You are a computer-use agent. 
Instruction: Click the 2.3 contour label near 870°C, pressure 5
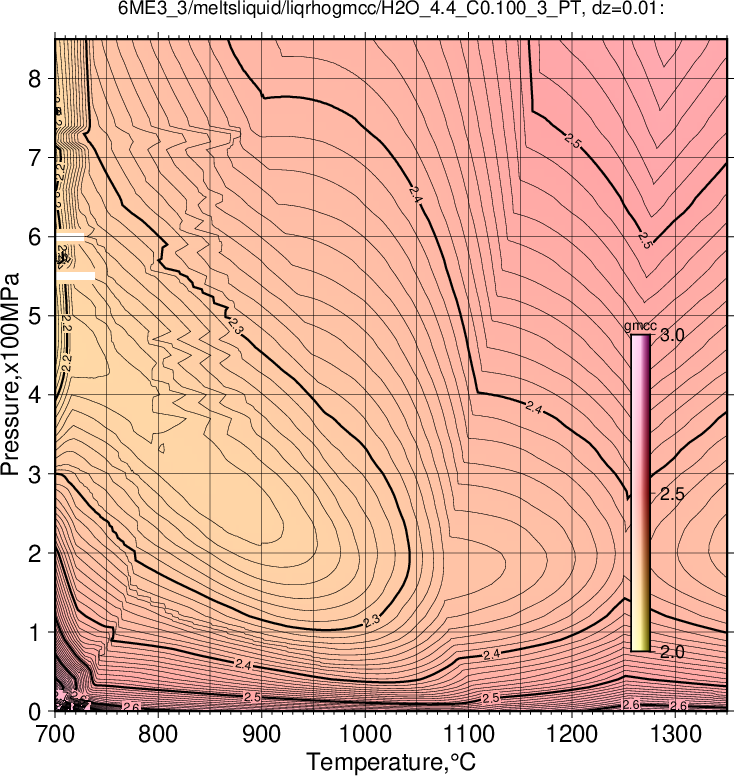[235, 326]
